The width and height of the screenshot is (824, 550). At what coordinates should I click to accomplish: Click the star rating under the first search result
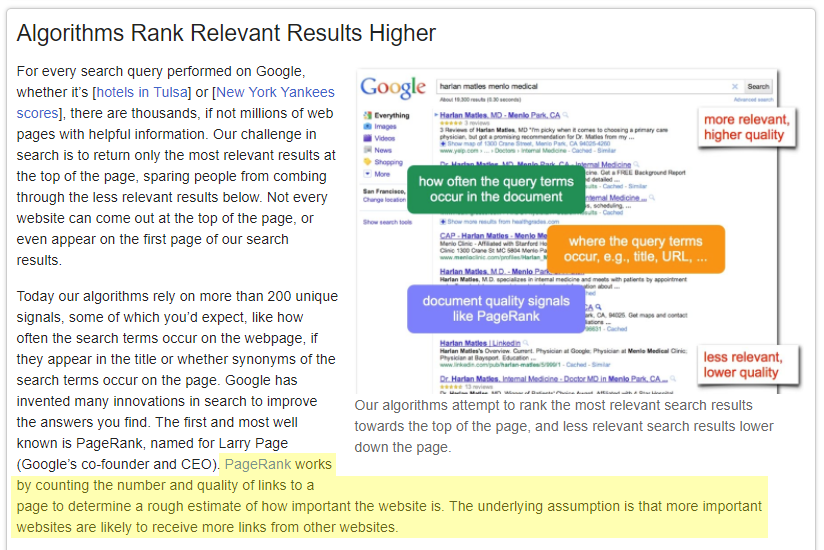[x=451, y=123]
